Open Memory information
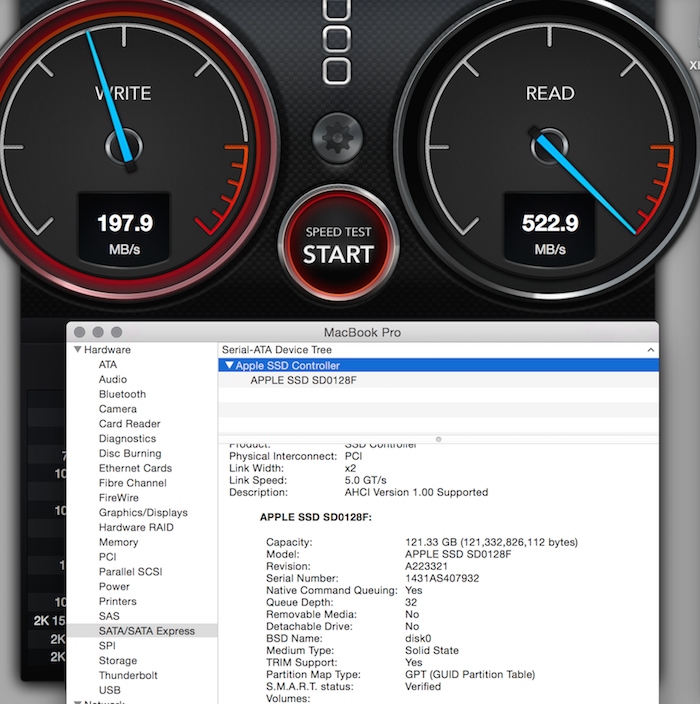The width and height of the screenshot is (700, 704). click(x=119, y=542)
